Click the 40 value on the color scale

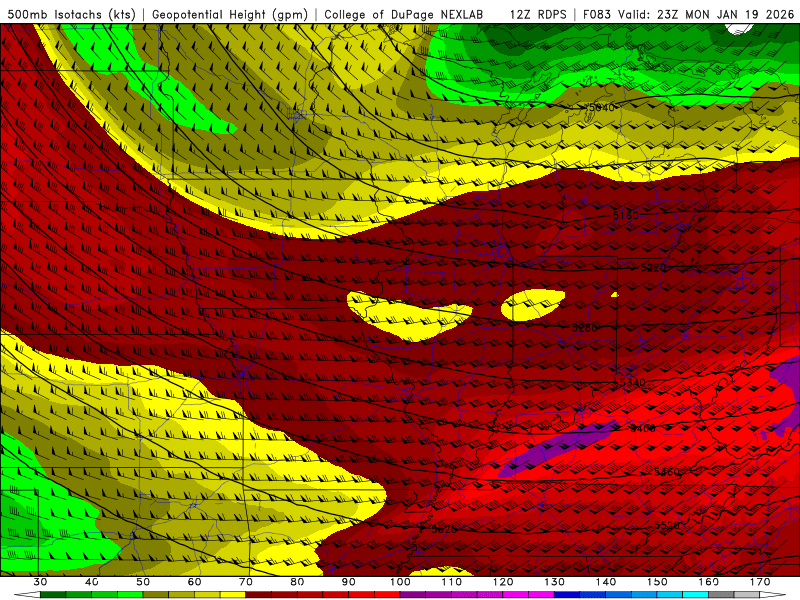(92, 582)
